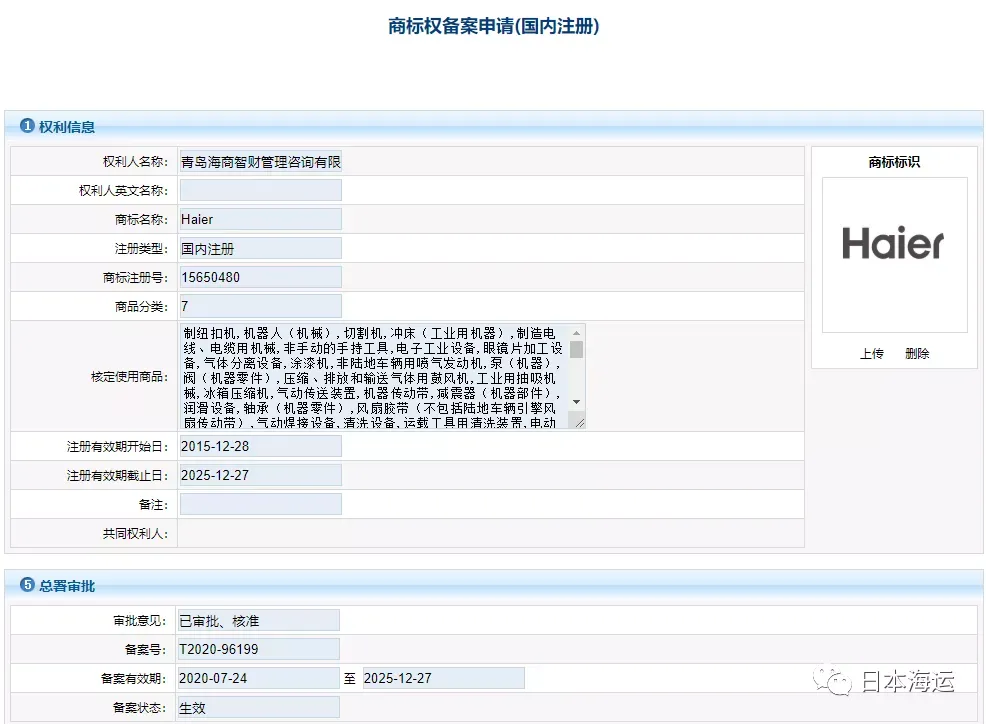Click the 商标注册号 field 15650480

[x=261, y=277]
